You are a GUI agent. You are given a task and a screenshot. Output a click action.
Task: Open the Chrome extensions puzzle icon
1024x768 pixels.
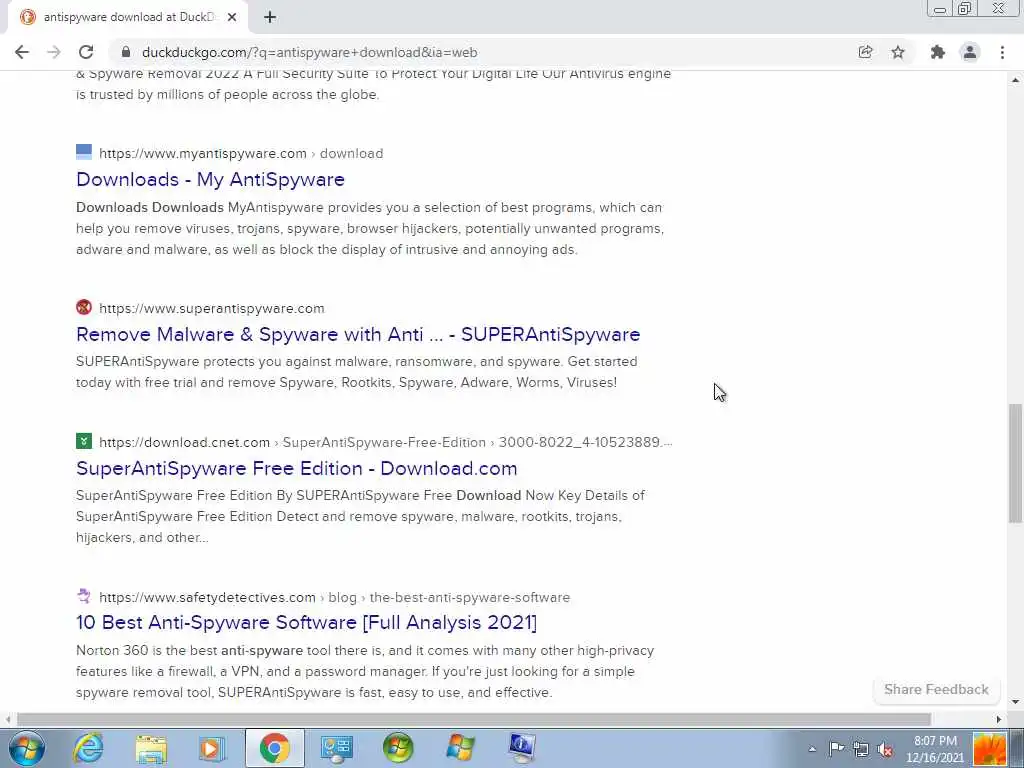tap(938, 52)
